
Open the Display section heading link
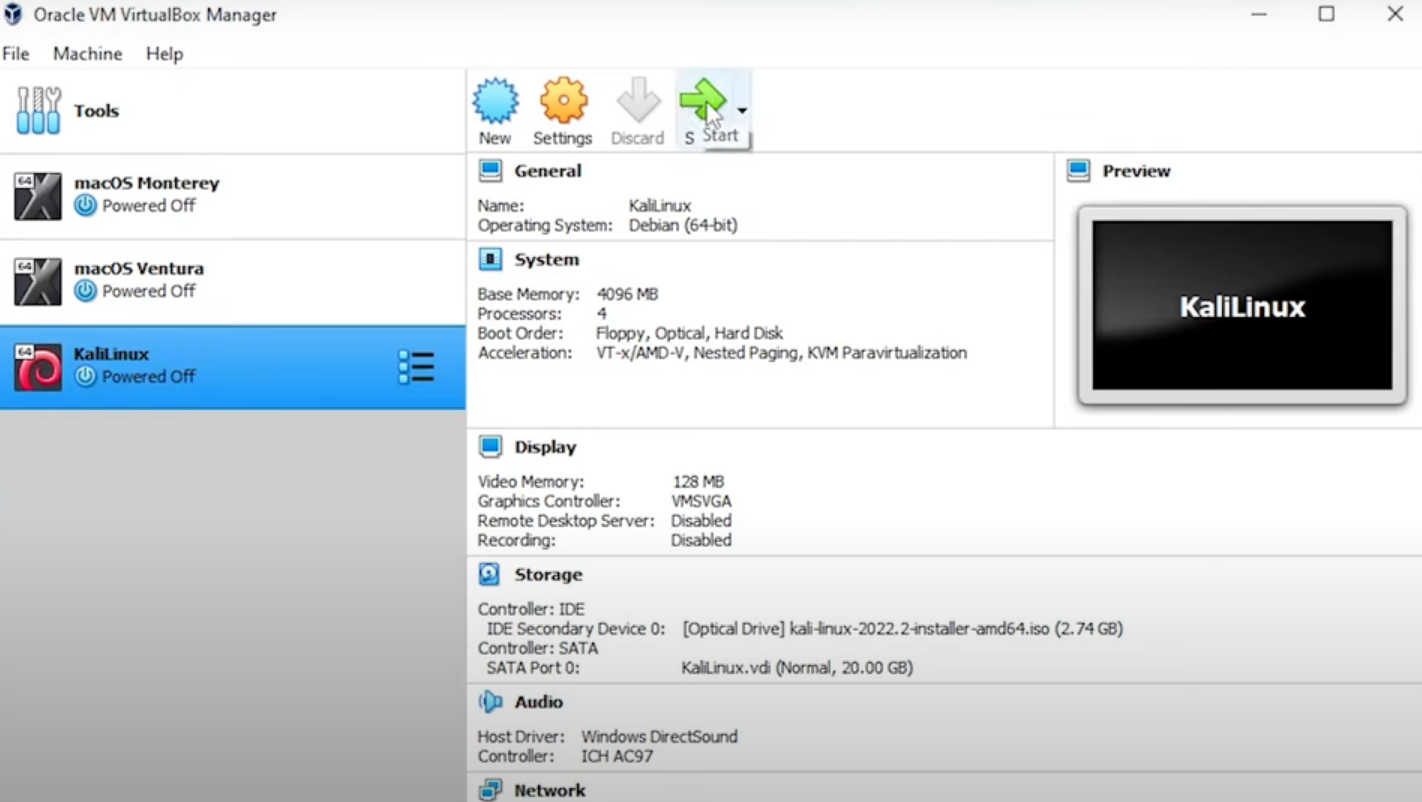(546, 447)
